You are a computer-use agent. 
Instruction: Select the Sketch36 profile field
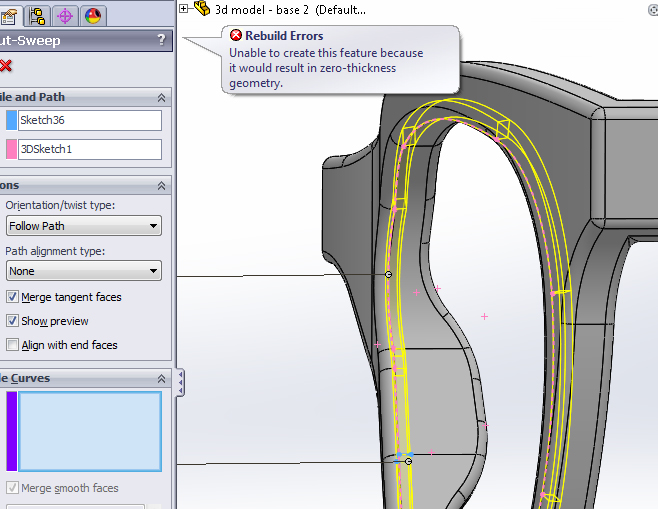(x=90, y=120)
